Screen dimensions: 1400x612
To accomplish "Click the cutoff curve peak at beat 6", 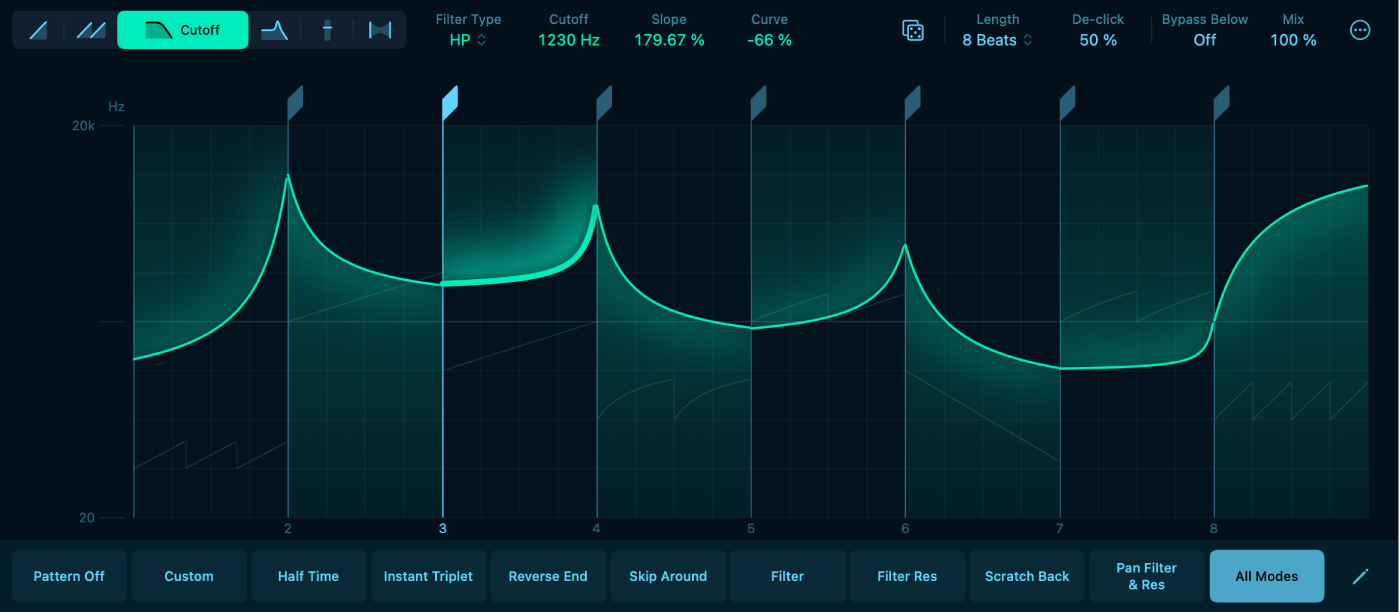I will tap(905, 245).
